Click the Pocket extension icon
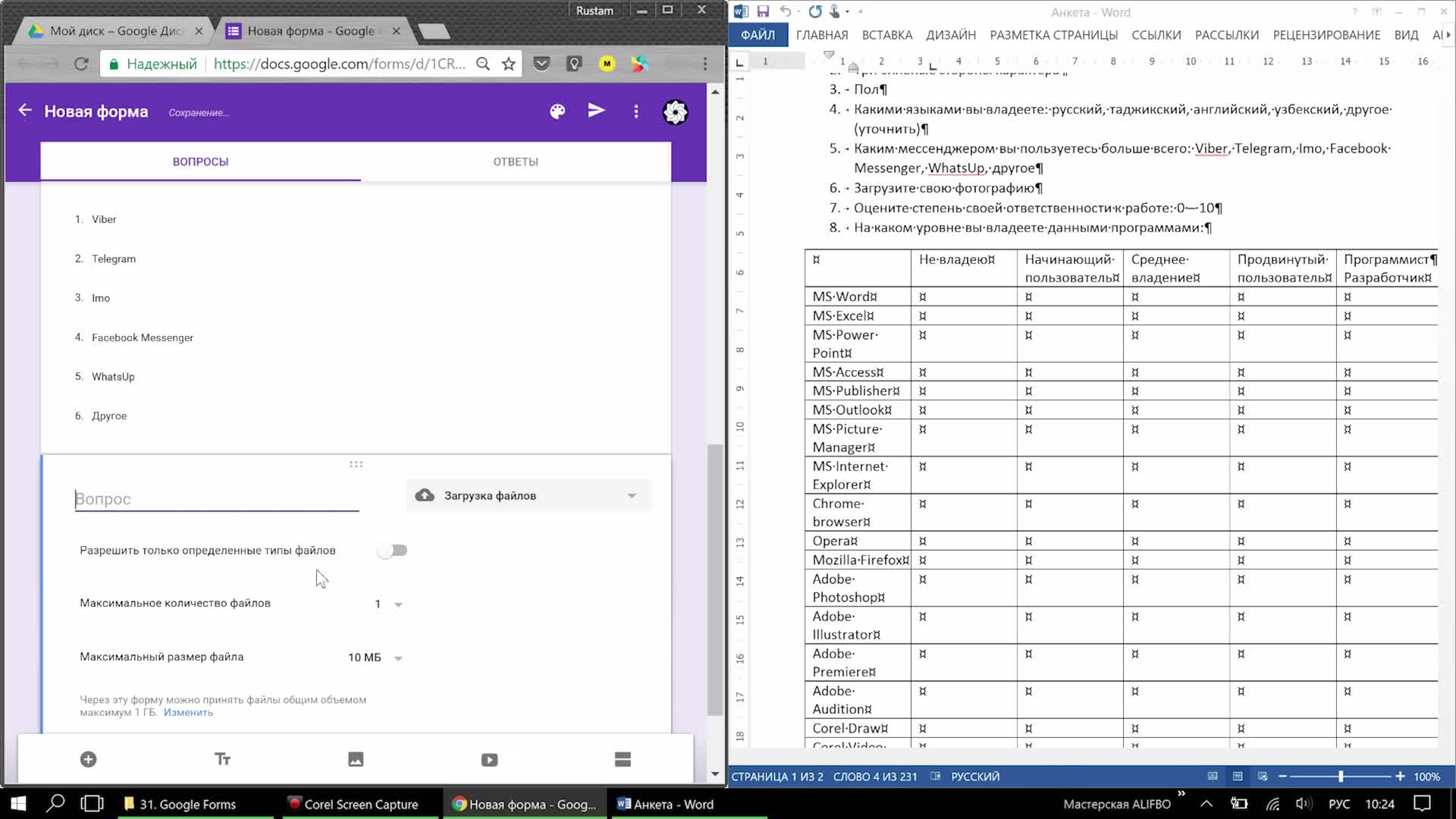Image resolution: width=1456 pixels, height=819 pixels. [x=541, y=64]
